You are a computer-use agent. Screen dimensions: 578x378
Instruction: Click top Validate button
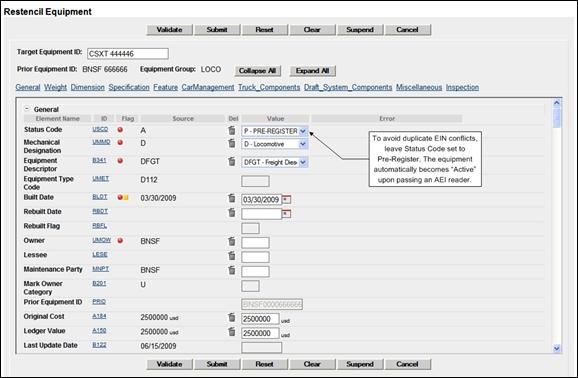pyautogui.click(x=170, y=30)
